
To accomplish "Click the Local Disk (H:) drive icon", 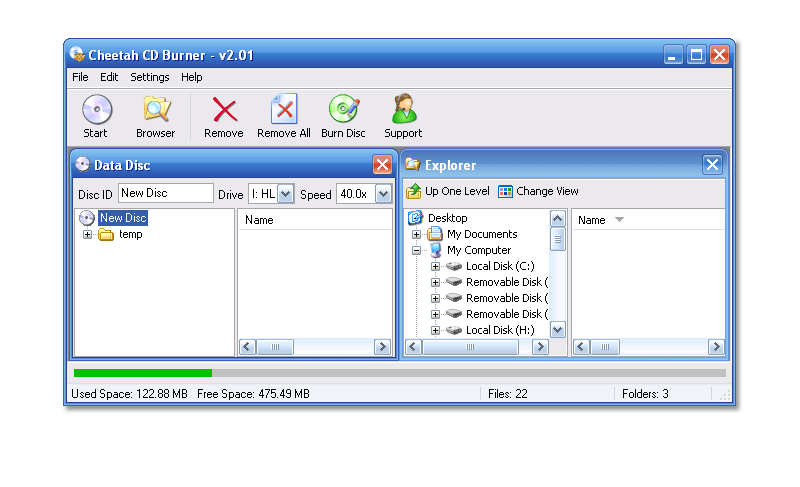I will [454, 330].
